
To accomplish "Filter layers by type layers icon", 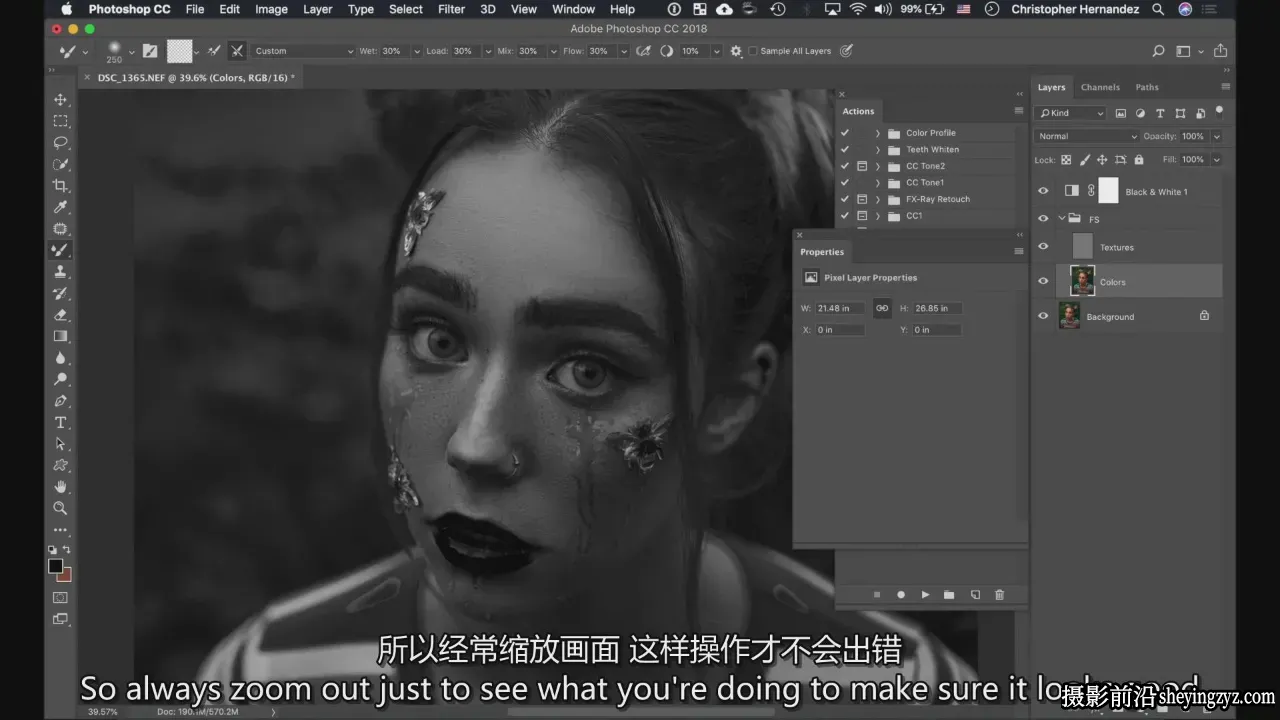I will pyautogui.click(x=1160, y=113).
